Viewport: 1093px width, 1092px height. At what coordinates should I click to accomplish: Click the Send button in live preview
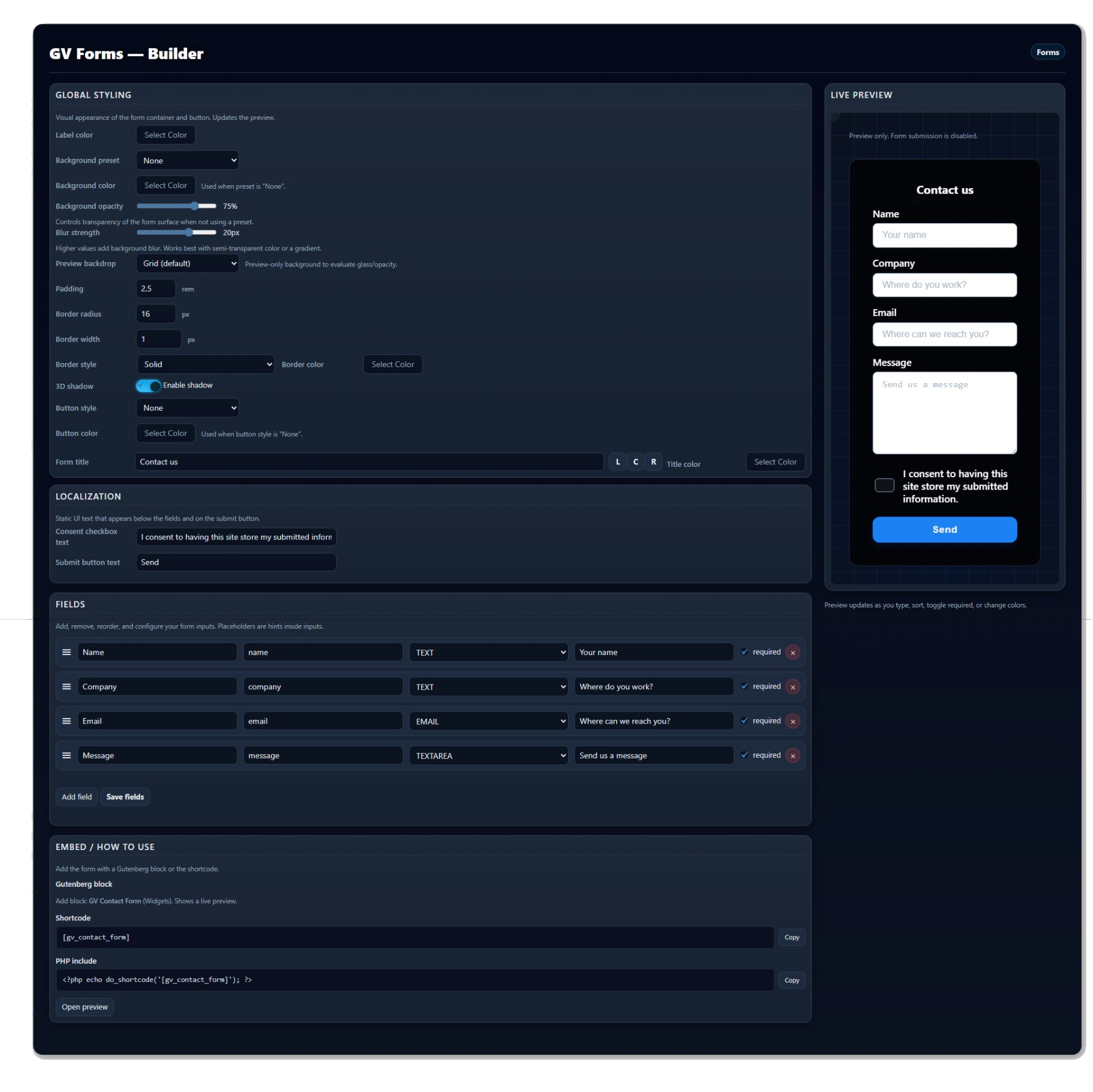click(944, 530)
